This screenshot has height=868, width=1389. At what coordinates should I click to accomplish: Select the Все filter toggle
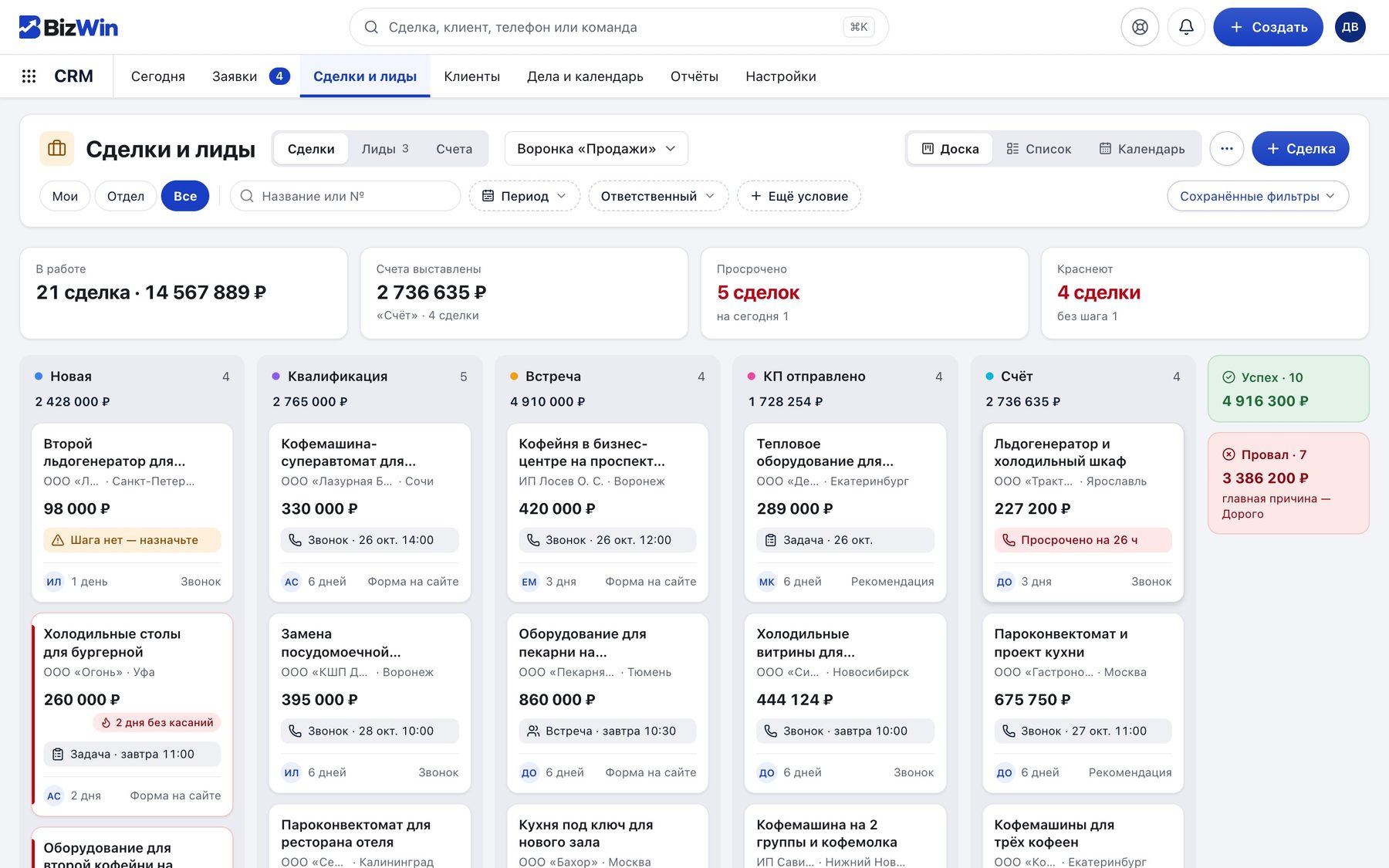click(x=185, y=196)
